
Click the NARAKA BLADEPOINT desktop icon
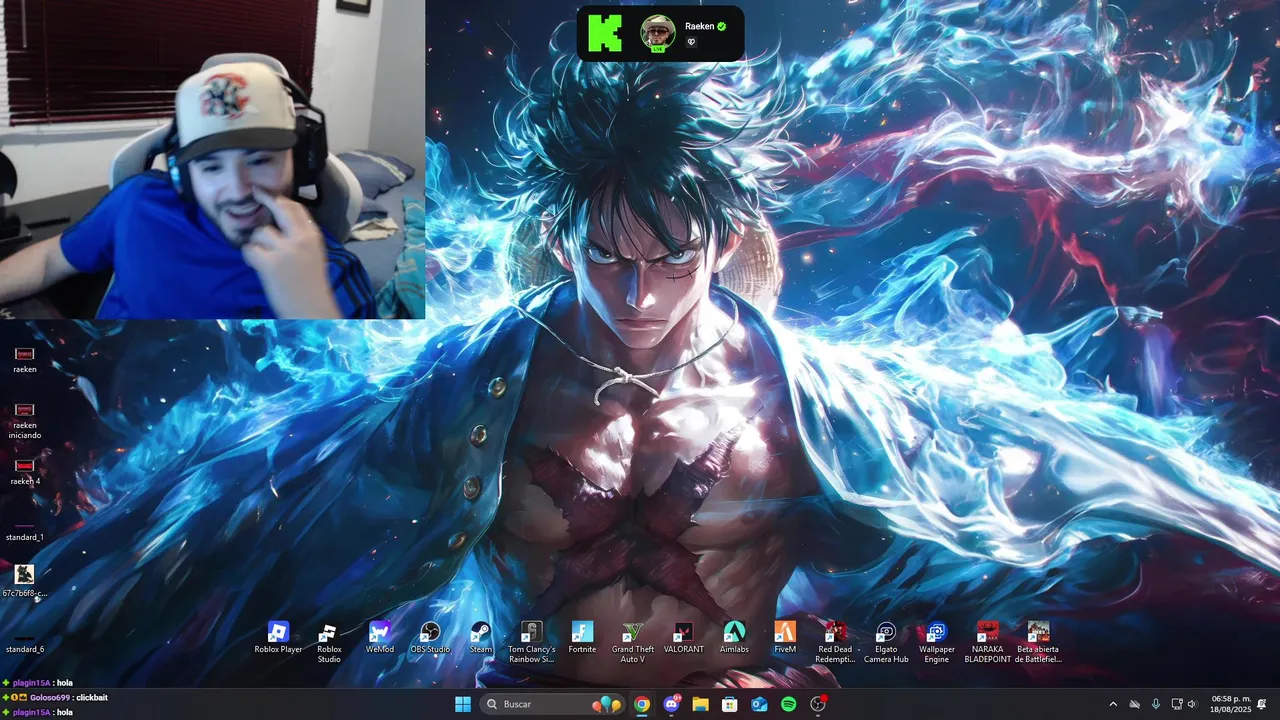[987, 642]
